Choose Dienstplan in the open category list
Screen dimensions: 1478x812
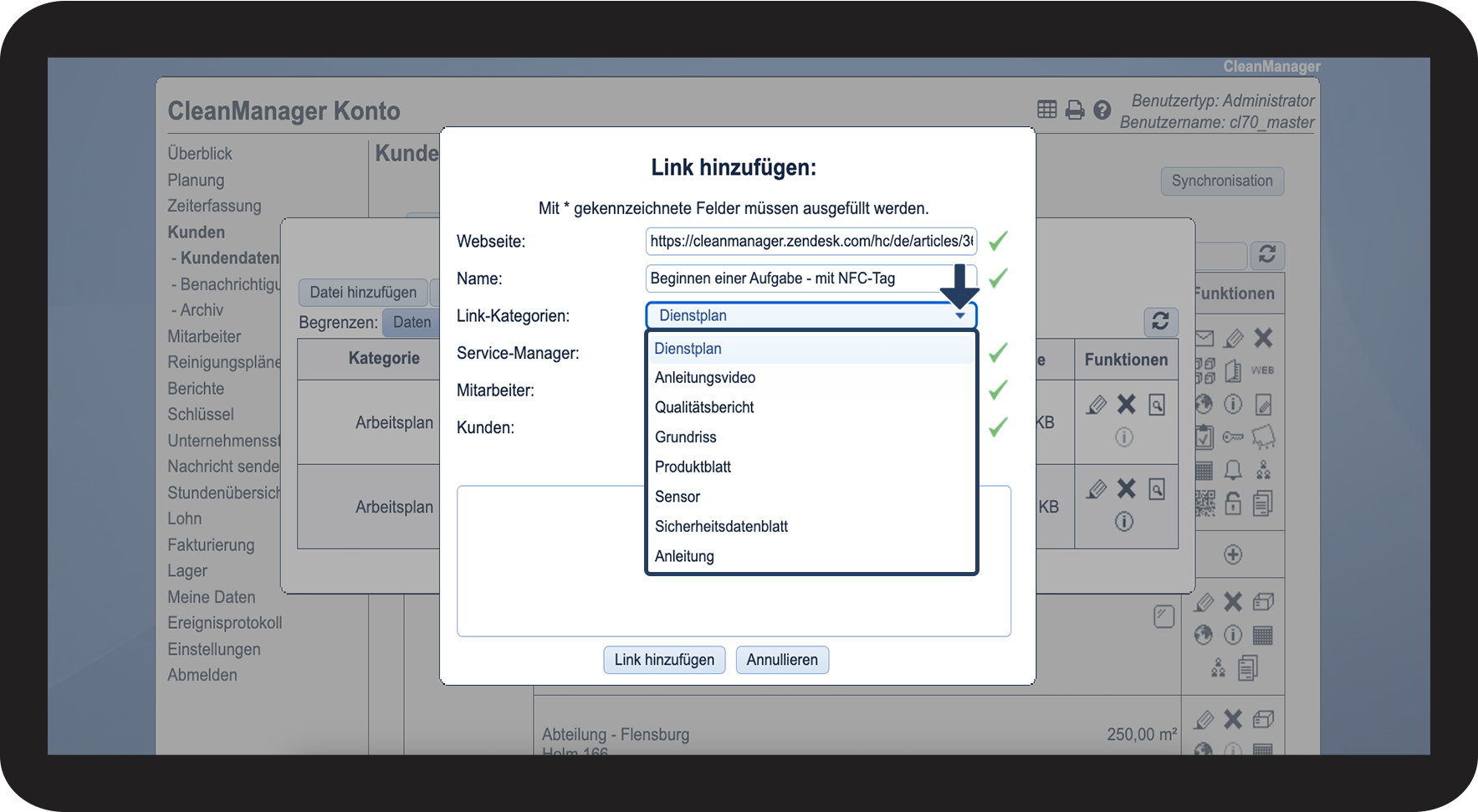point(811,349)
